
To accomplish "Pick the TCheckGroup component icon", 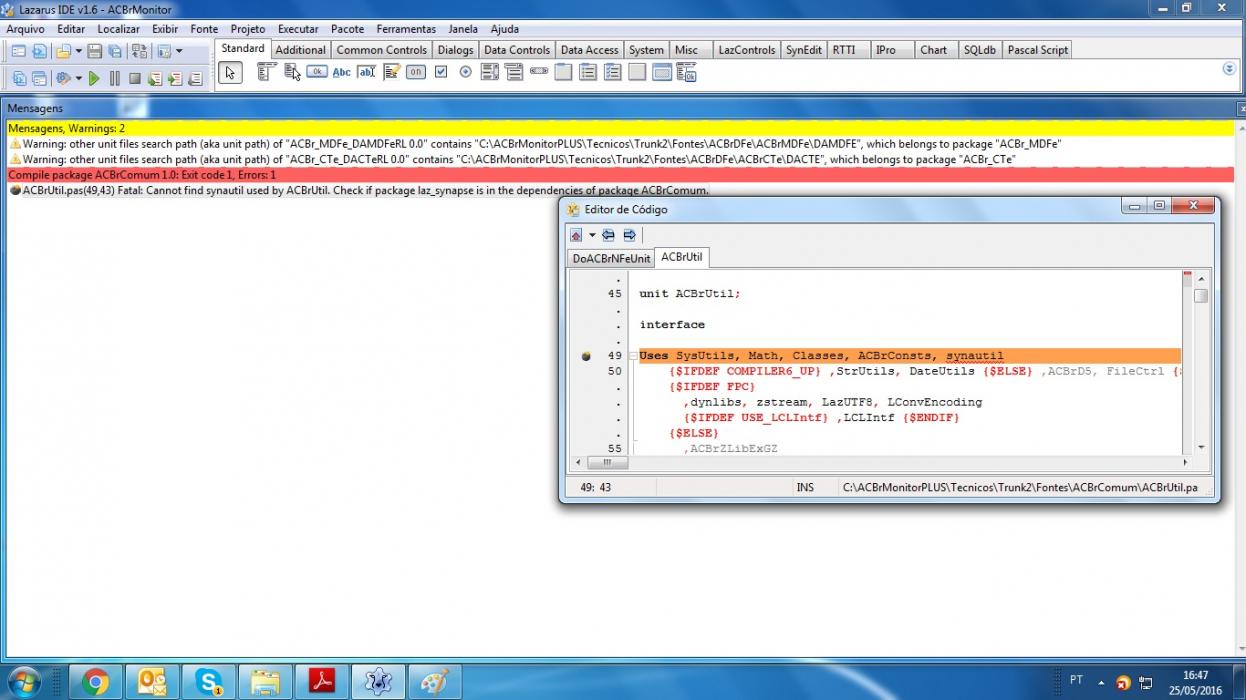I will [613, 72].
